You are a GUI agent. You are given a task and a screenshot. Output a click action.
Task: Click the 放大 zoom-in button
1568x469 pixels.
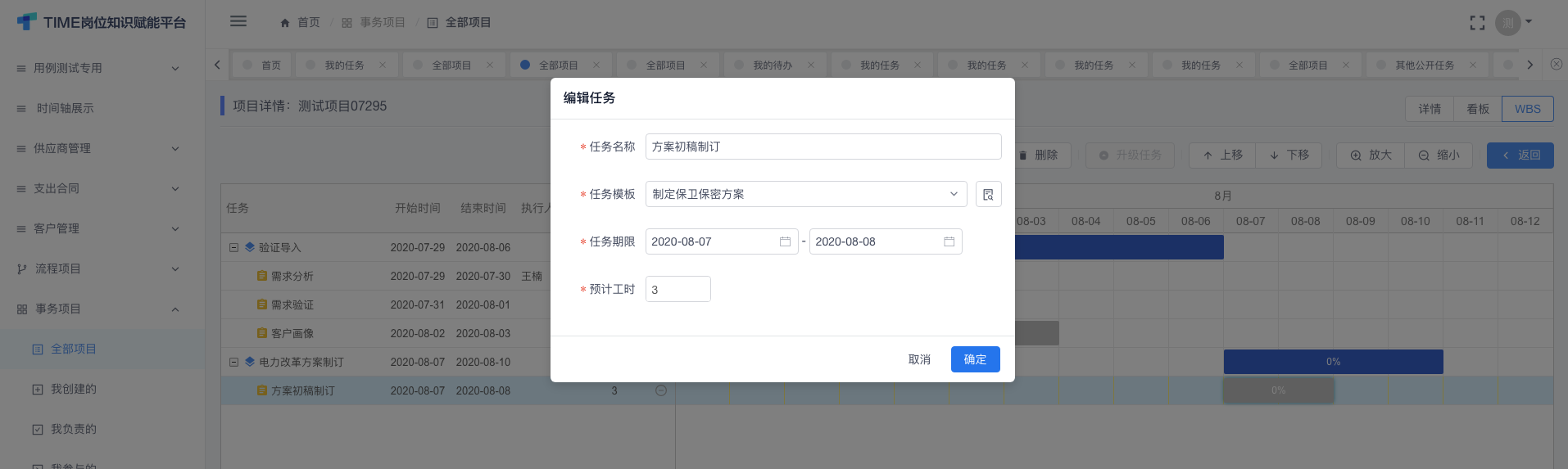point(1371,155)
